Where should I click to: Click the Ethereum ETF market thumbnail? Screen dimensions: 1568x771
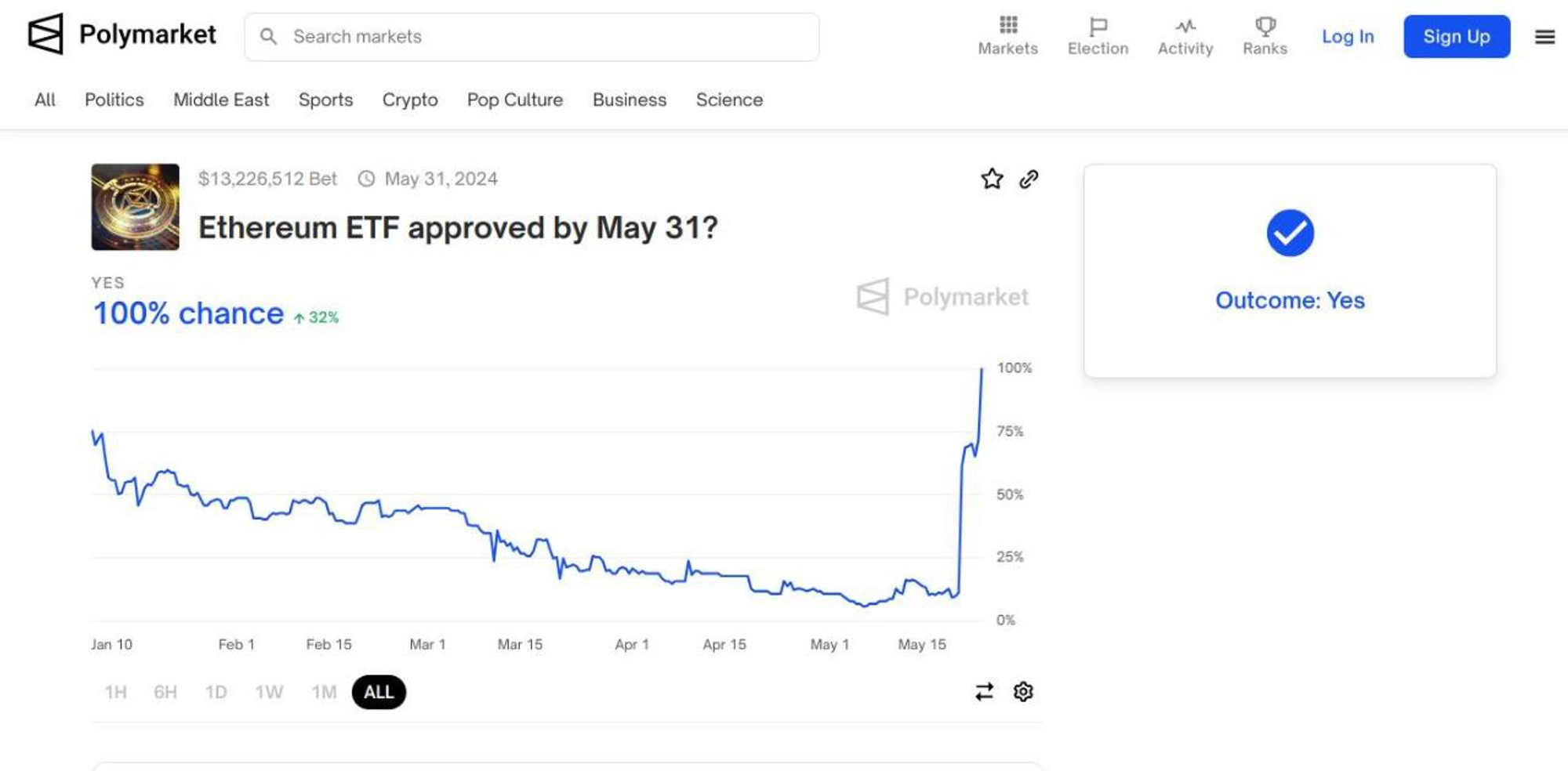click(x=135, y=207)
